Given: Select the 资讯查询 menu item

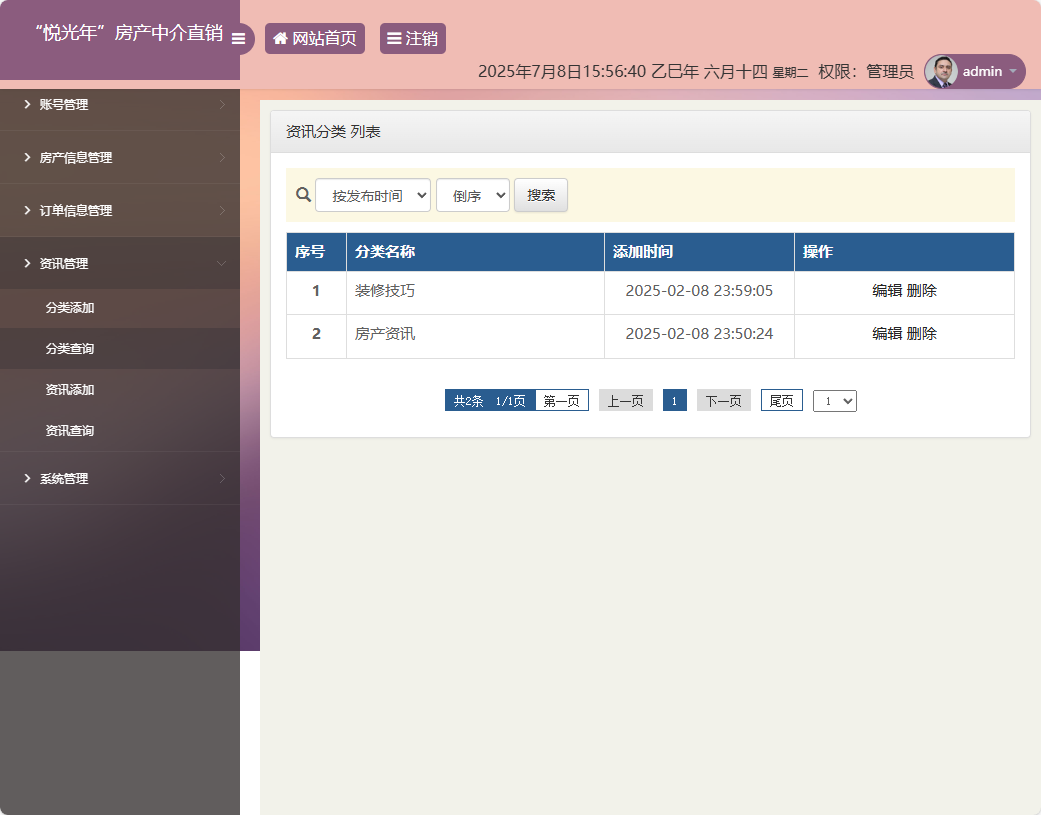Looking at the screenshot, I should click(120, 430).
